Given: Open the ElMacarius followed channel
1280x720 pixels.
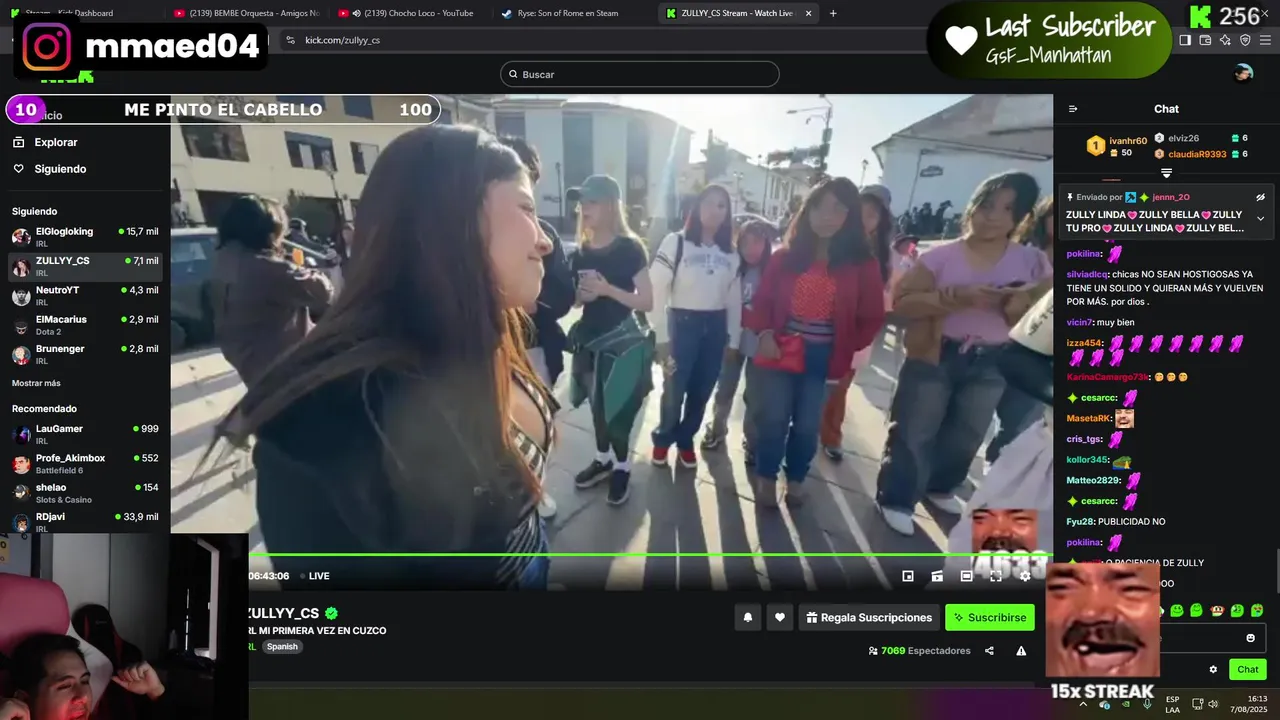Looking at the screenshot, I should [85, 324].
